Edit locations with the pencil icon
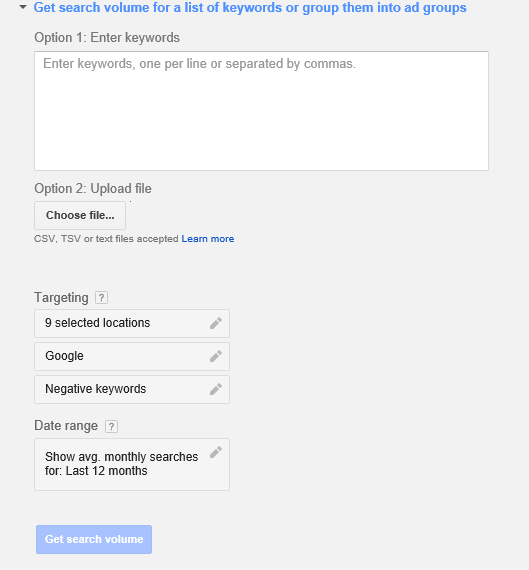529x570 pixels. click(216, 323)
